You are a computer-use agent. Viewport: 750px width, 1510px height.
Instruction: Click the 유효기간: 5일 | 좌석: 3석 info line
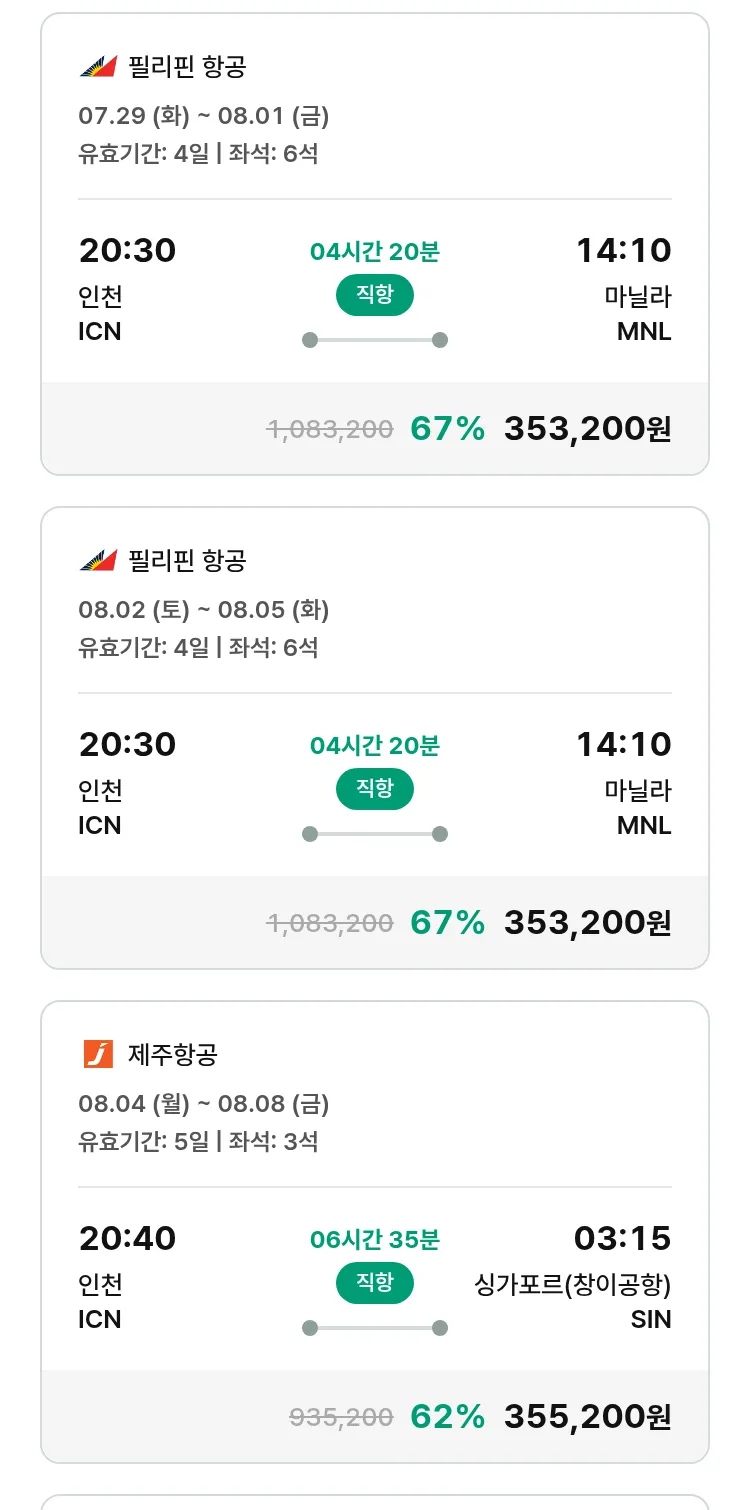point(198,1141)
